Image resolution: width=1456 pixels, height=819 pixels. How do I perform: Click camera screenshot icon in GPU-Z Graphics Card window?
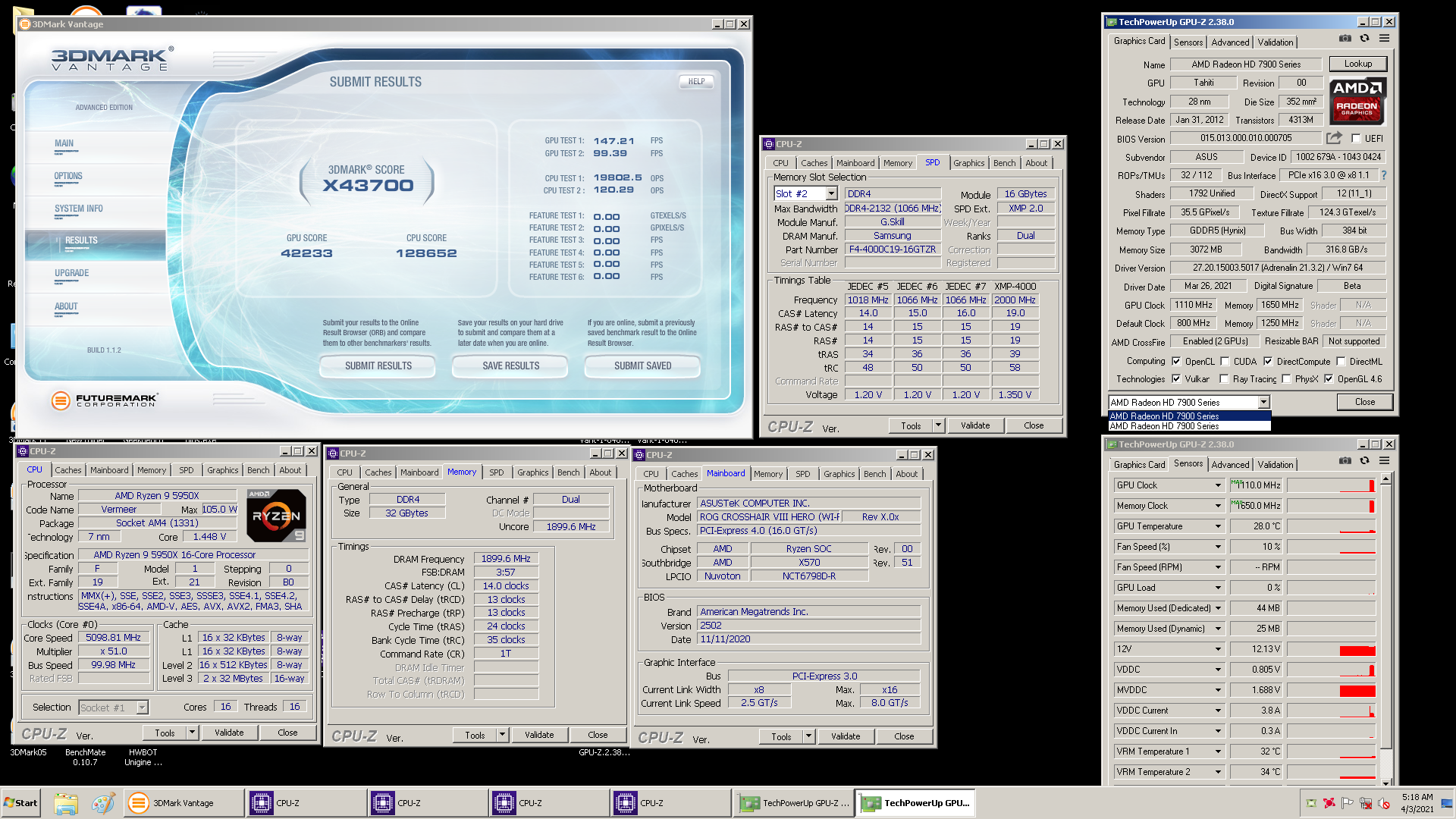[x=1345, y=38]
